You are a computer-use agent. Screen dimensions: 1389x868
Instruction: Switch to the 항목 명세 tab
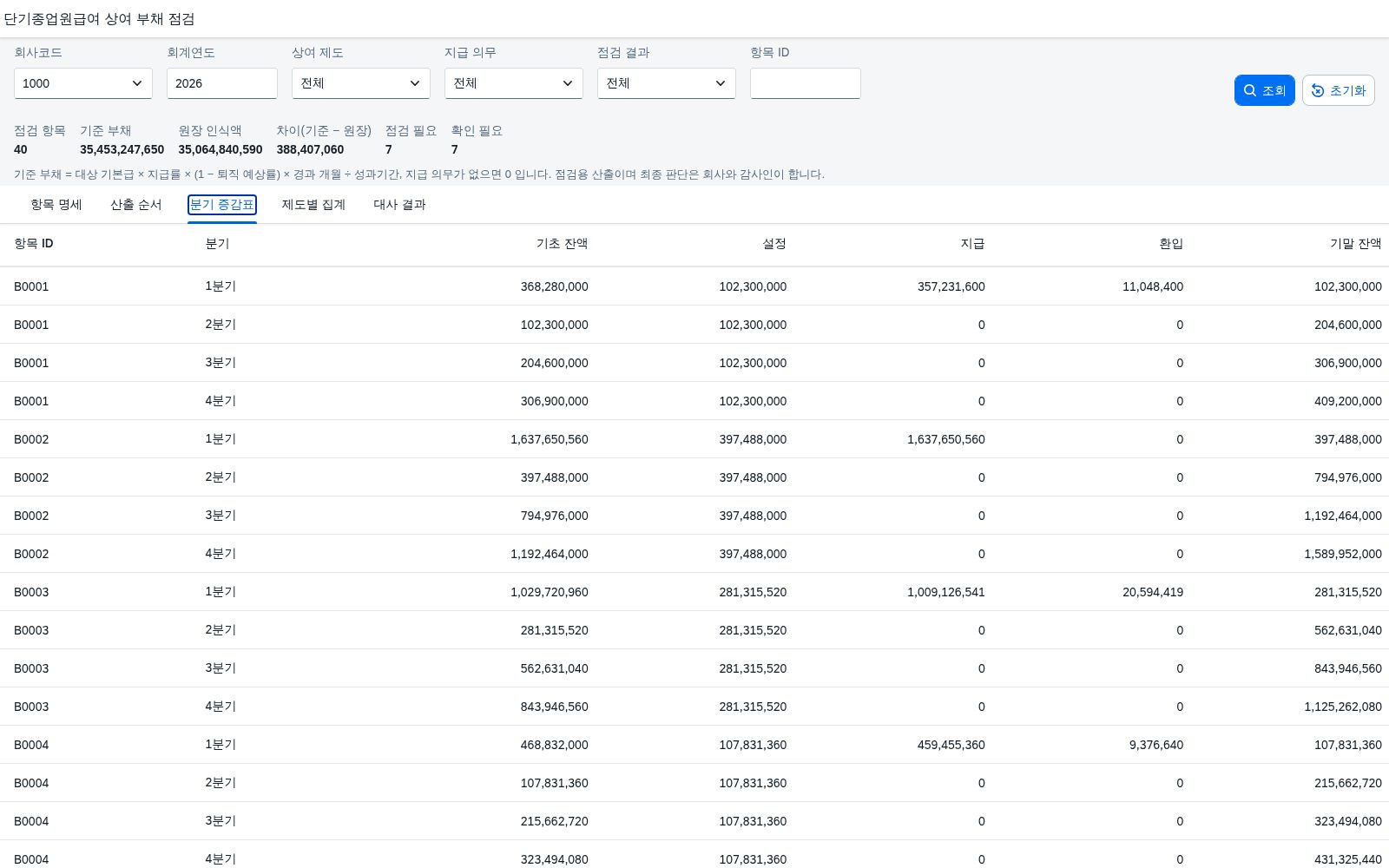56,205
